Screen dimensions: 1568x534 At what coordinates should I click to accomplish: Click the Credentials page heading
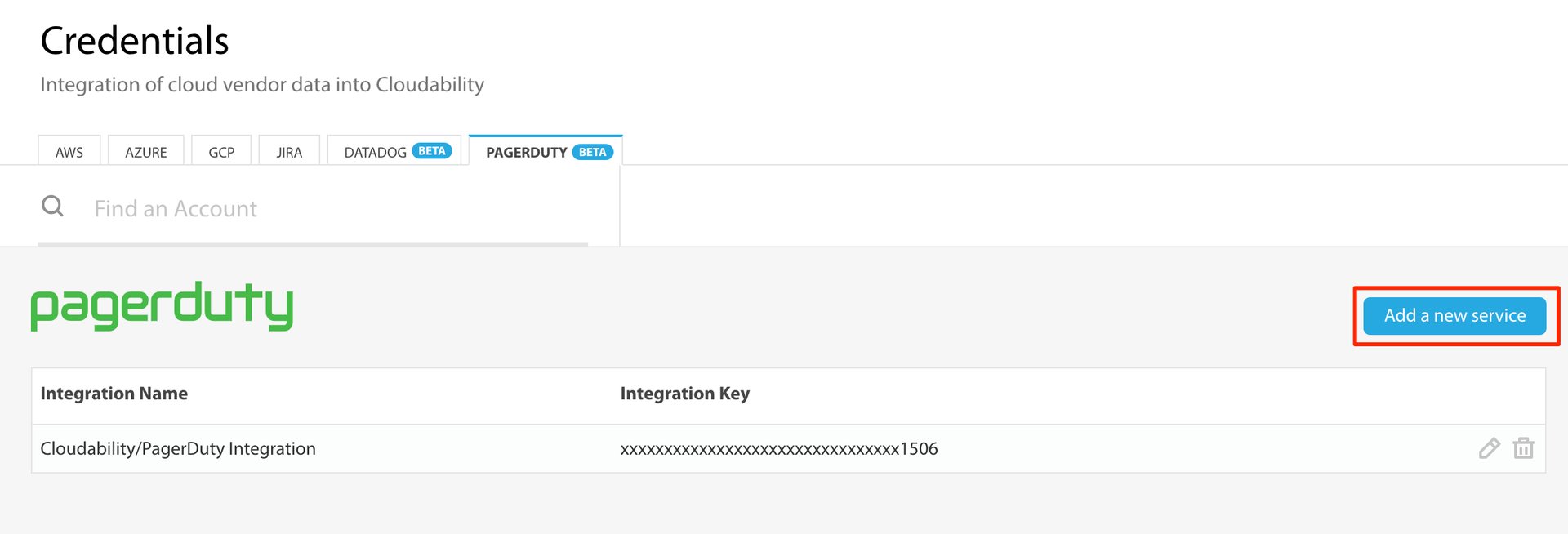(135, 41)
